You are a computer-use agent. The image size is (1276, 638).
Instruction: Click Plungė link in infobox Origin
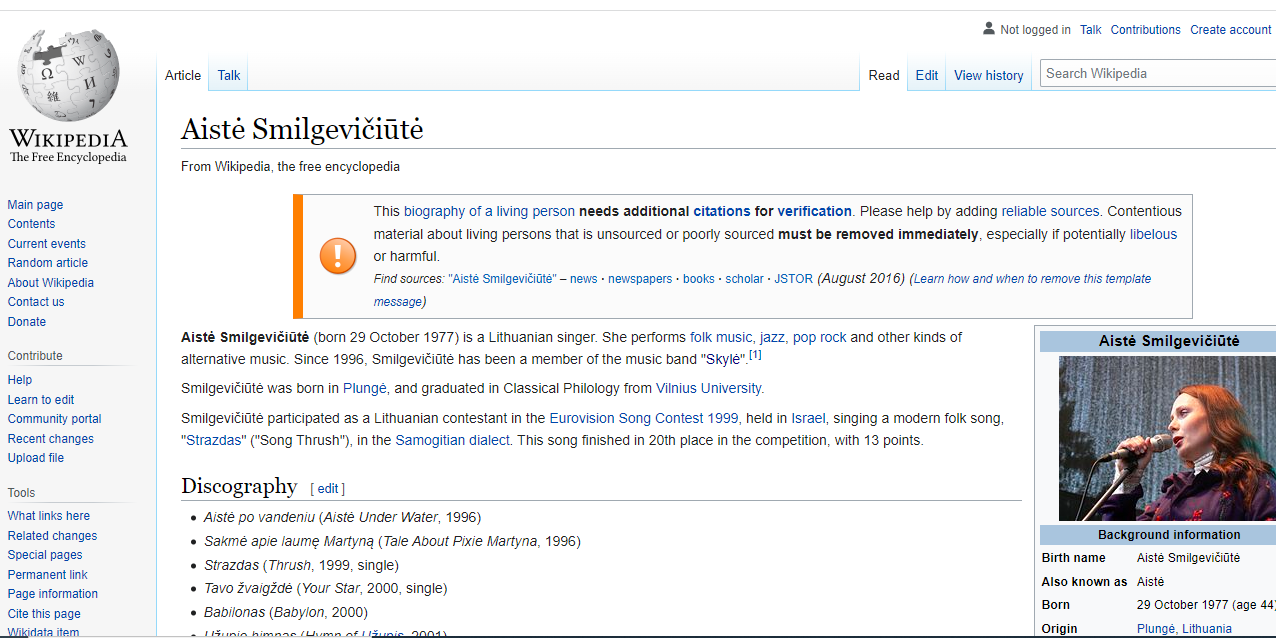click(1156, 629)
